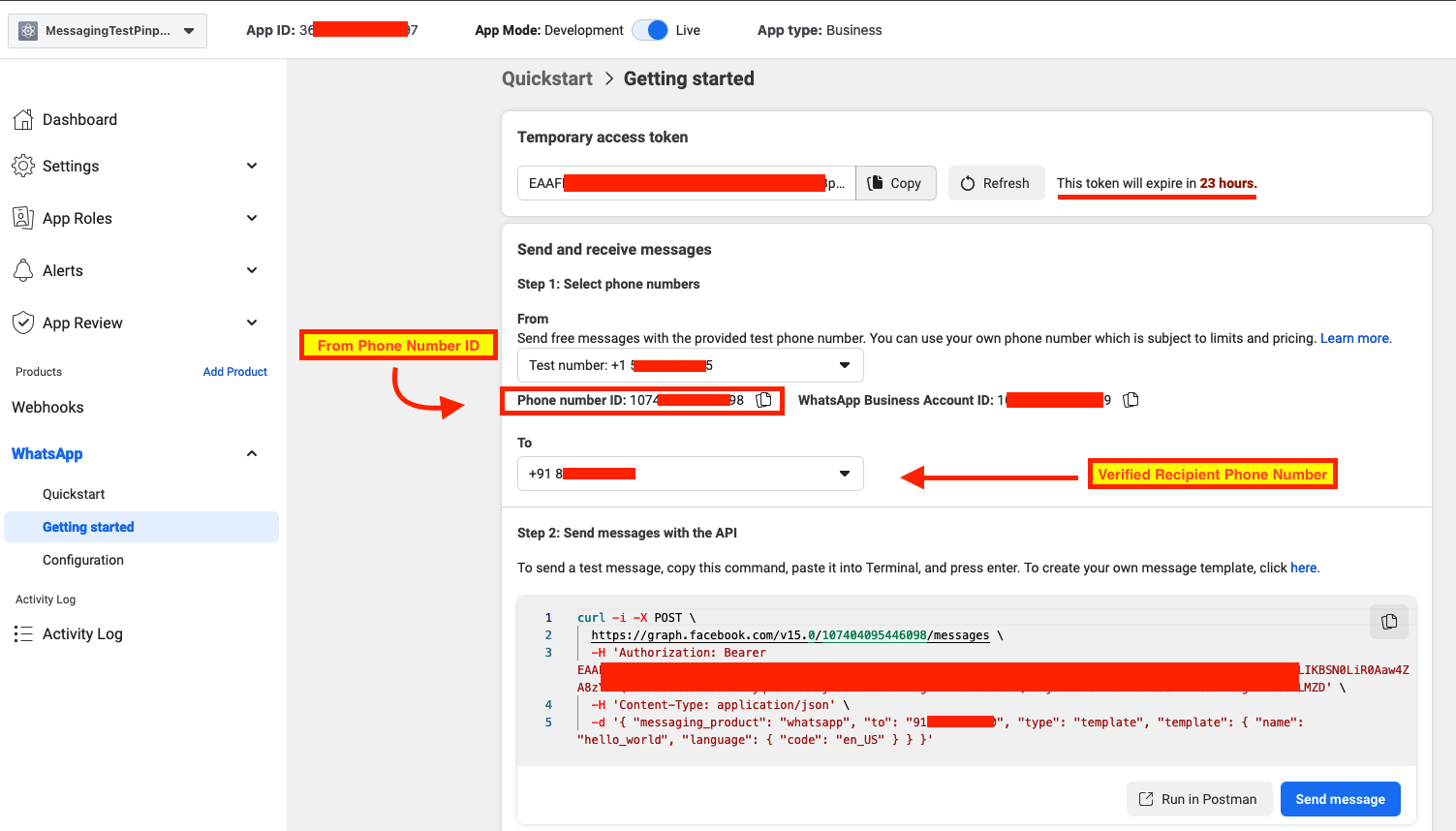Click the Send message button
1456x831 pixels.
coord(1340,799)
